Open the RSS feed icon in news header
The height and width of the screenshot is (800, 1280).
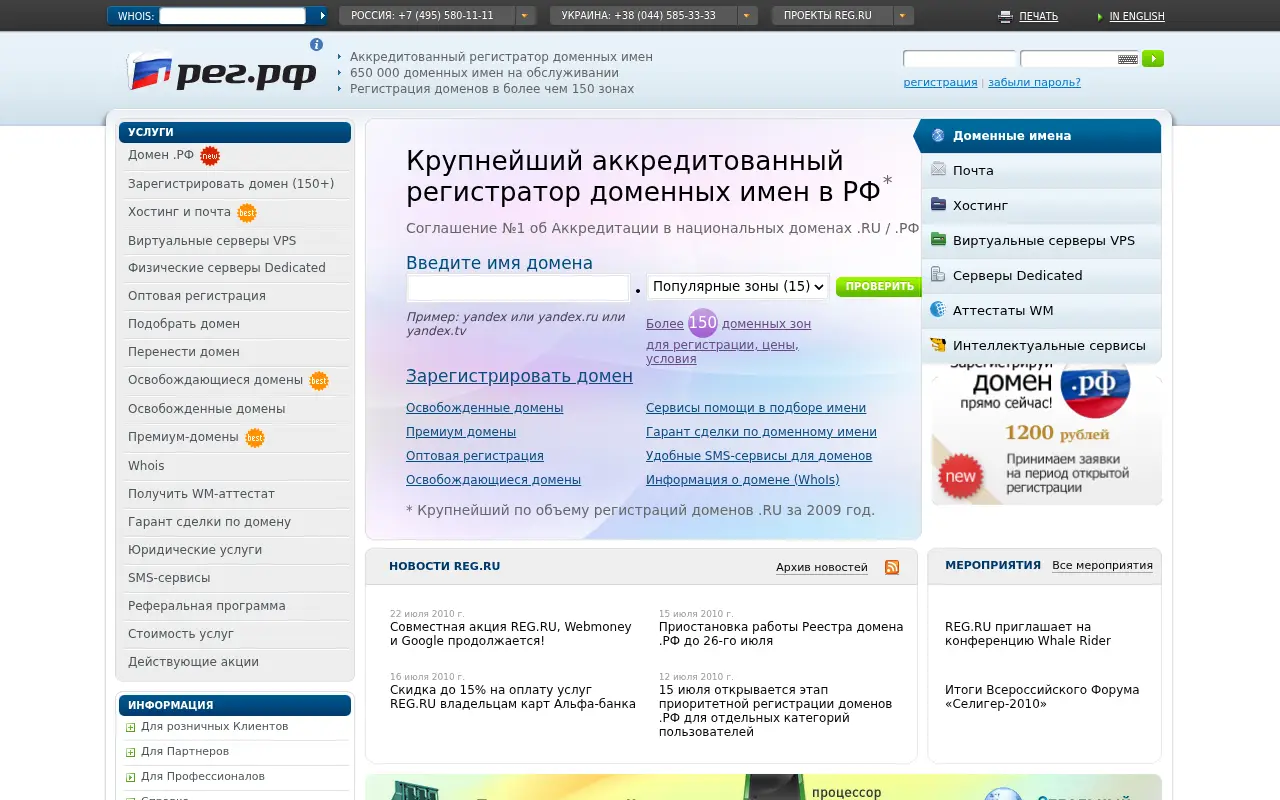tap(892, 567)
